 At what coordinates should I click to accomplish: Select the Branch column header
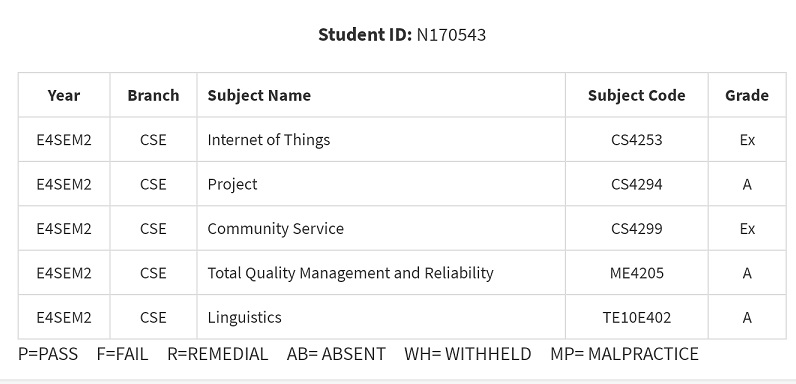tap(153, 95)
